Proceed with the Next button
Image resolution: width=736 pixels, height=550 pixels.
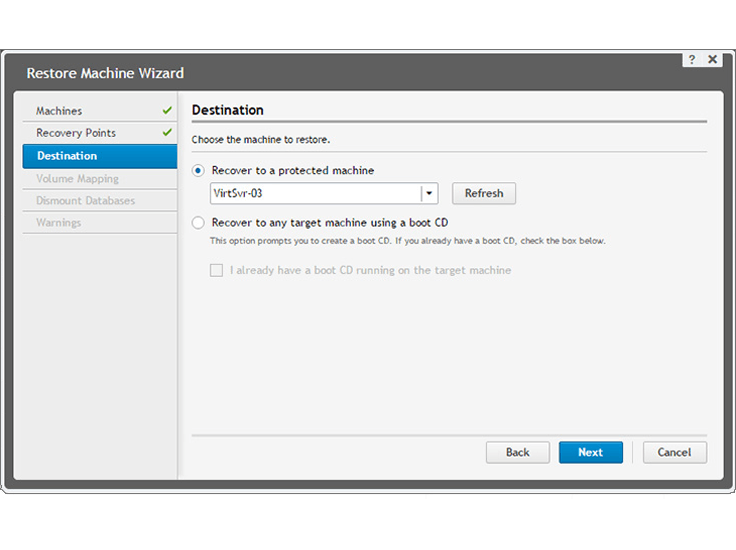pos(590,452)
